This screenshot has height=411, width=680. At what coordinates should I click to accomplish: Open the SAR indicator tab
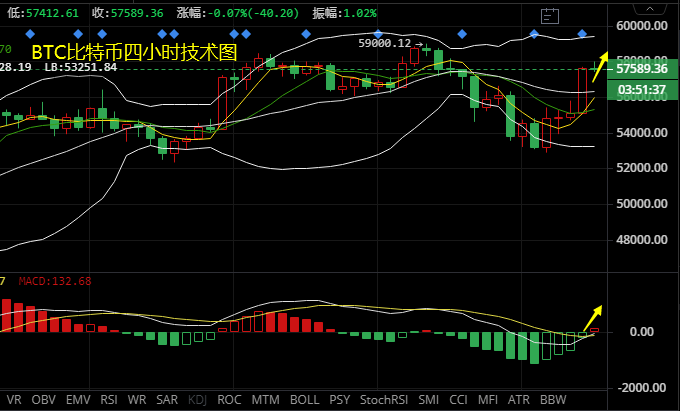(167, 399)
